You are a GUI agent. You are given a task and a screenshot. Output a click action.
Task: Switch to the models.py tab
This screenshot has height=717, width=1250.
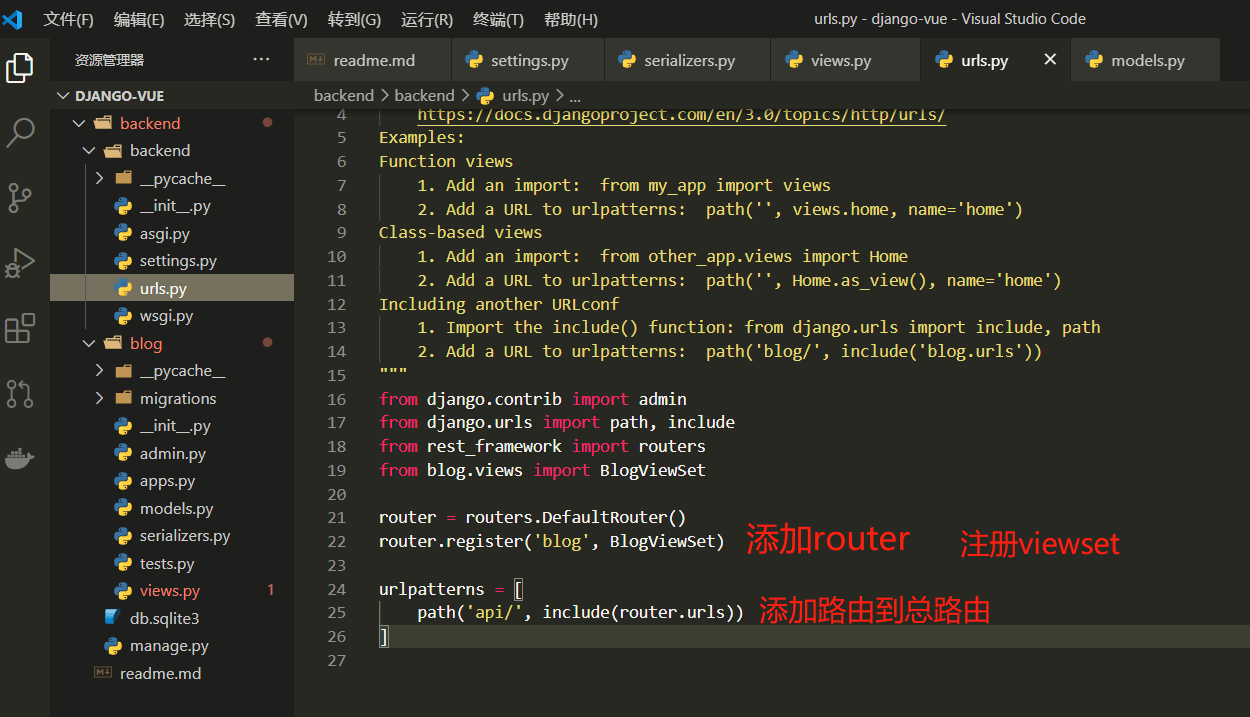1146,60
